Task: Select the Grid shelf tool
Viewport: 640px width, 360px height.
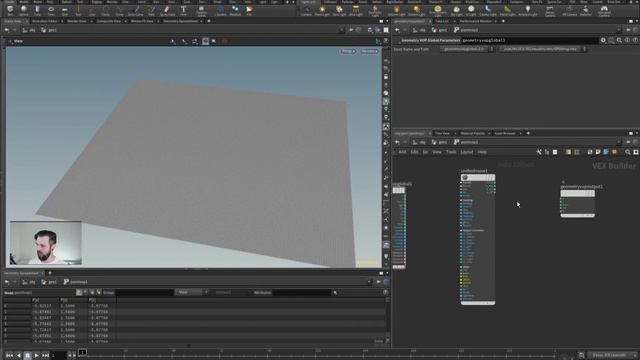Action: click(64, 10)
